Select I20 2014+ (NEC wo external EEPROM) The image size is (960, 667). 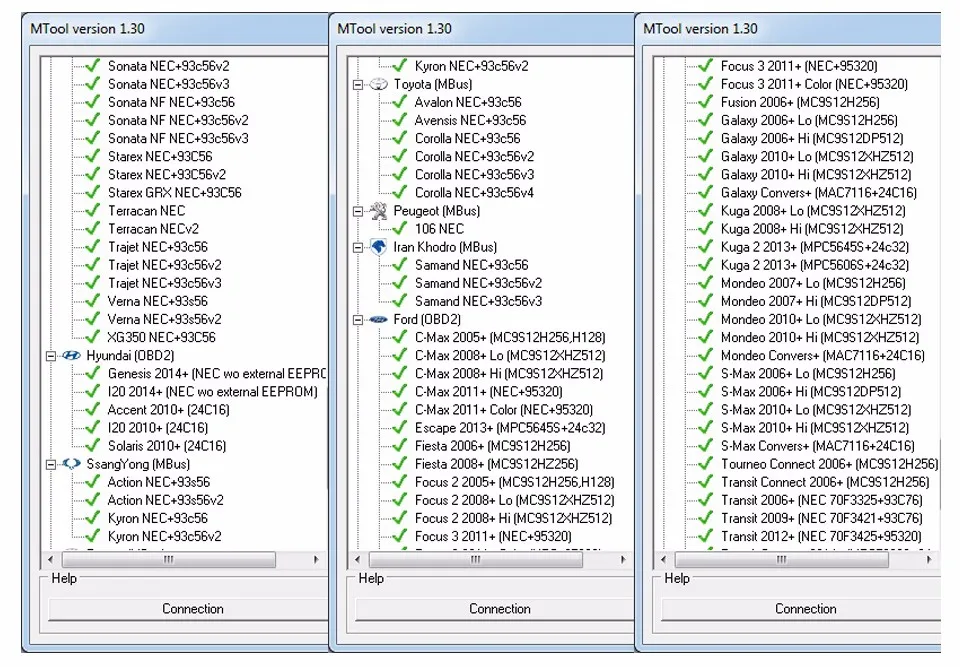tap(212, 391)
